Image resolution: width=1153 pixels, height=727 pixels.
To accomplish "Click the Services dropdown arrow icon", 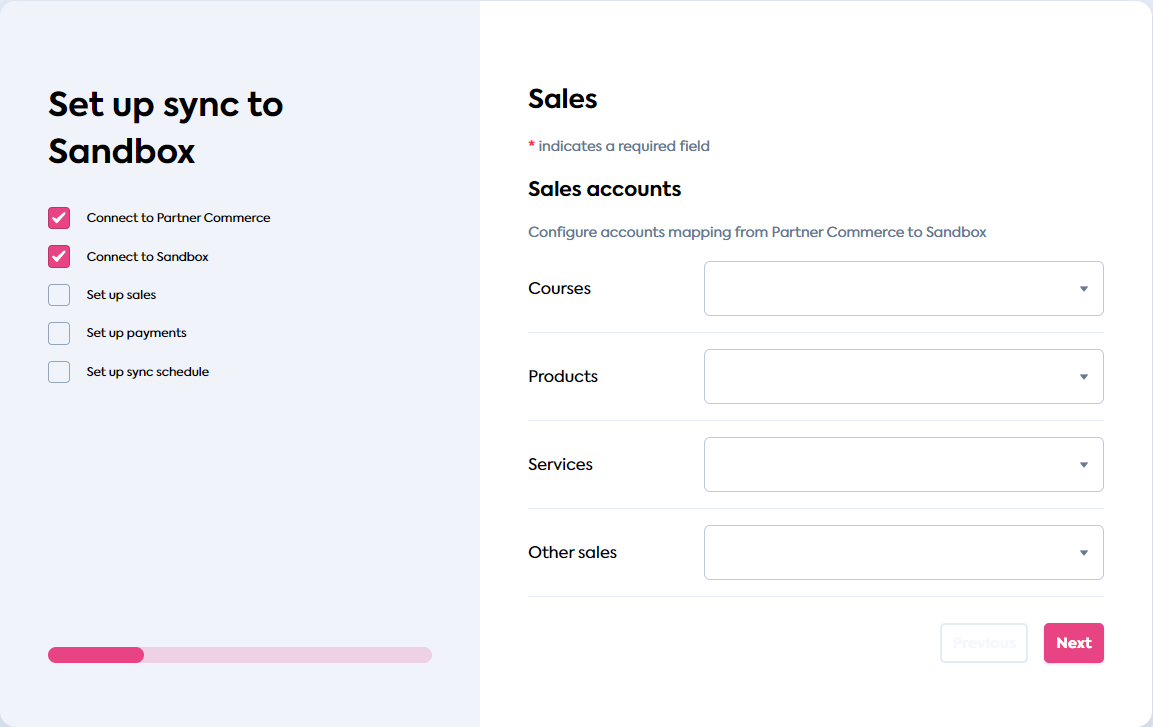I will click(1083, 464).
